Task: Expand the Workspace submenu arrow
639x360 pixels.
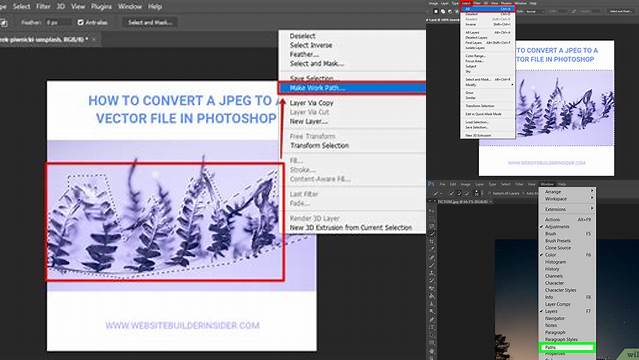Action: (x=592, y=198)
